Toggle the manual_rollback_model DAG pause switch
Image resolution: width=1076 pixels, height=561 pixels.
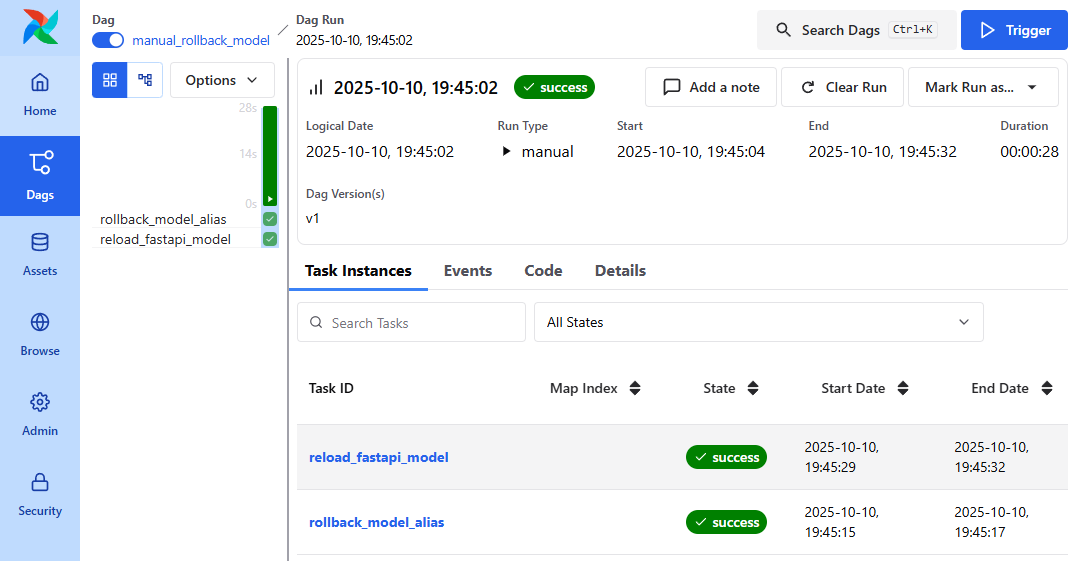click(108, 40)
